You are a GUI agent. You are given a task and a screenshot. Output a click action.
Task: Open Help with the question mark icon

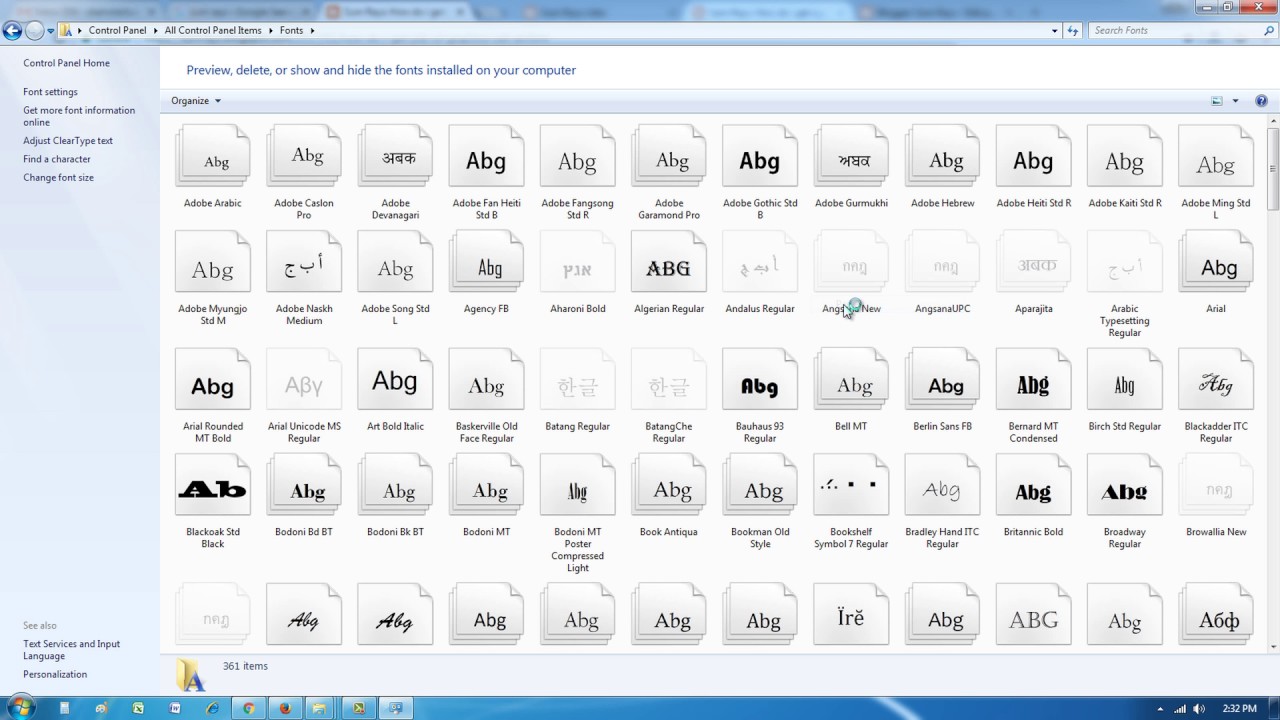(x=1261, y=101)
